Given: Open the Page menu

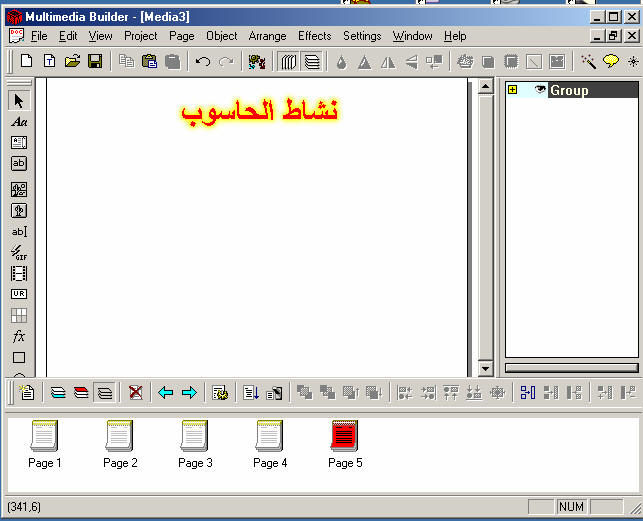Looking at the screenshot, I should [182, 36].
